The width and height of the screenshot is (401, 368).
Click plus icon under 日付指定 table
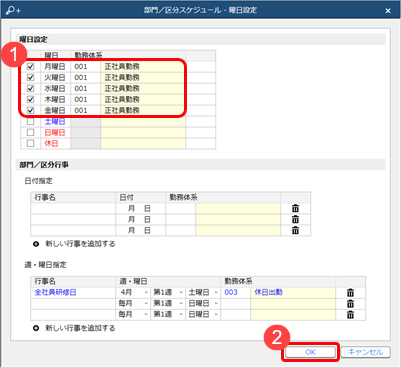tap(36, 244)
